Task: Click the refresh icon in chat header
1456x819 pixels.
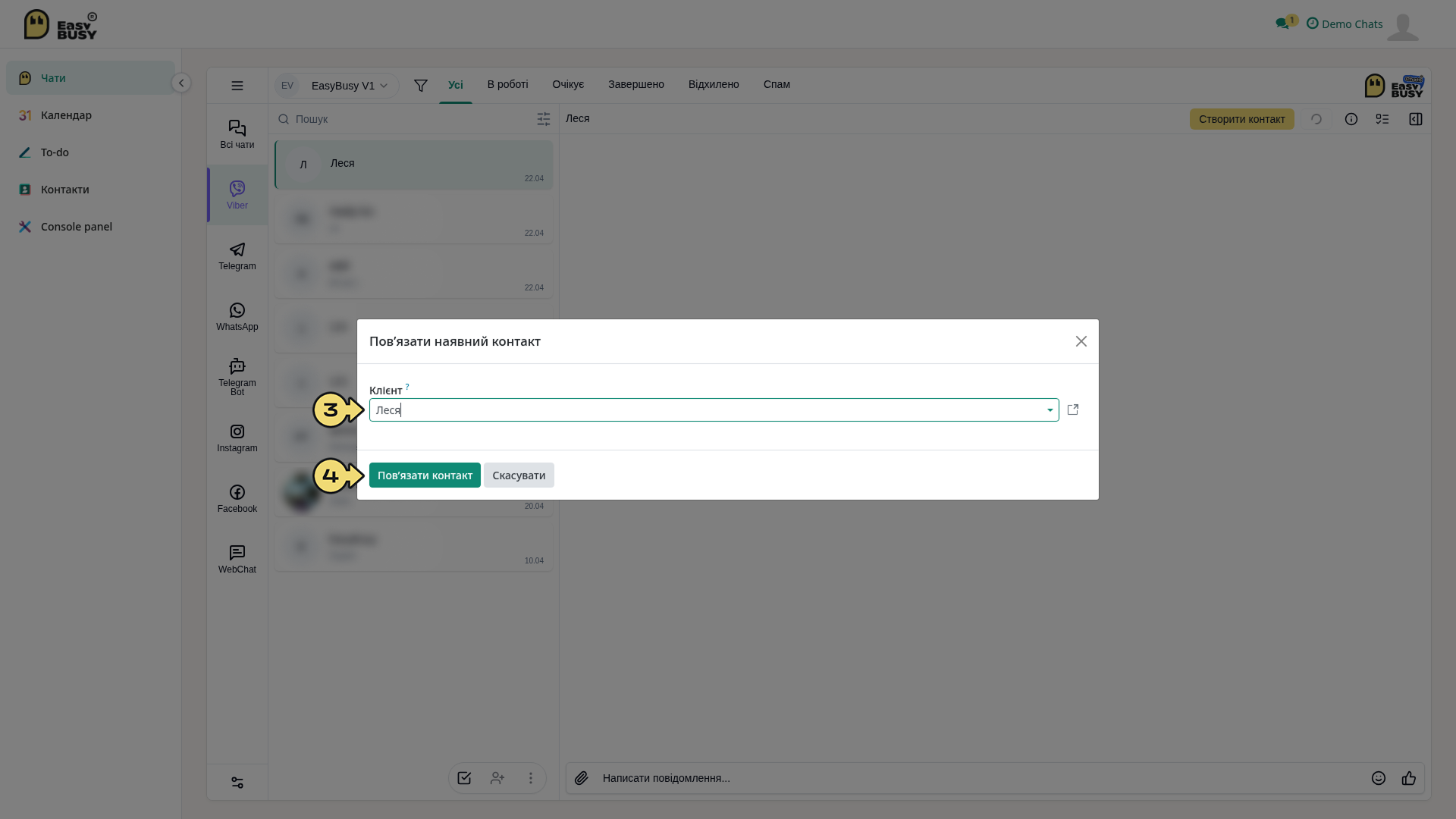Action: point(1316,119)
